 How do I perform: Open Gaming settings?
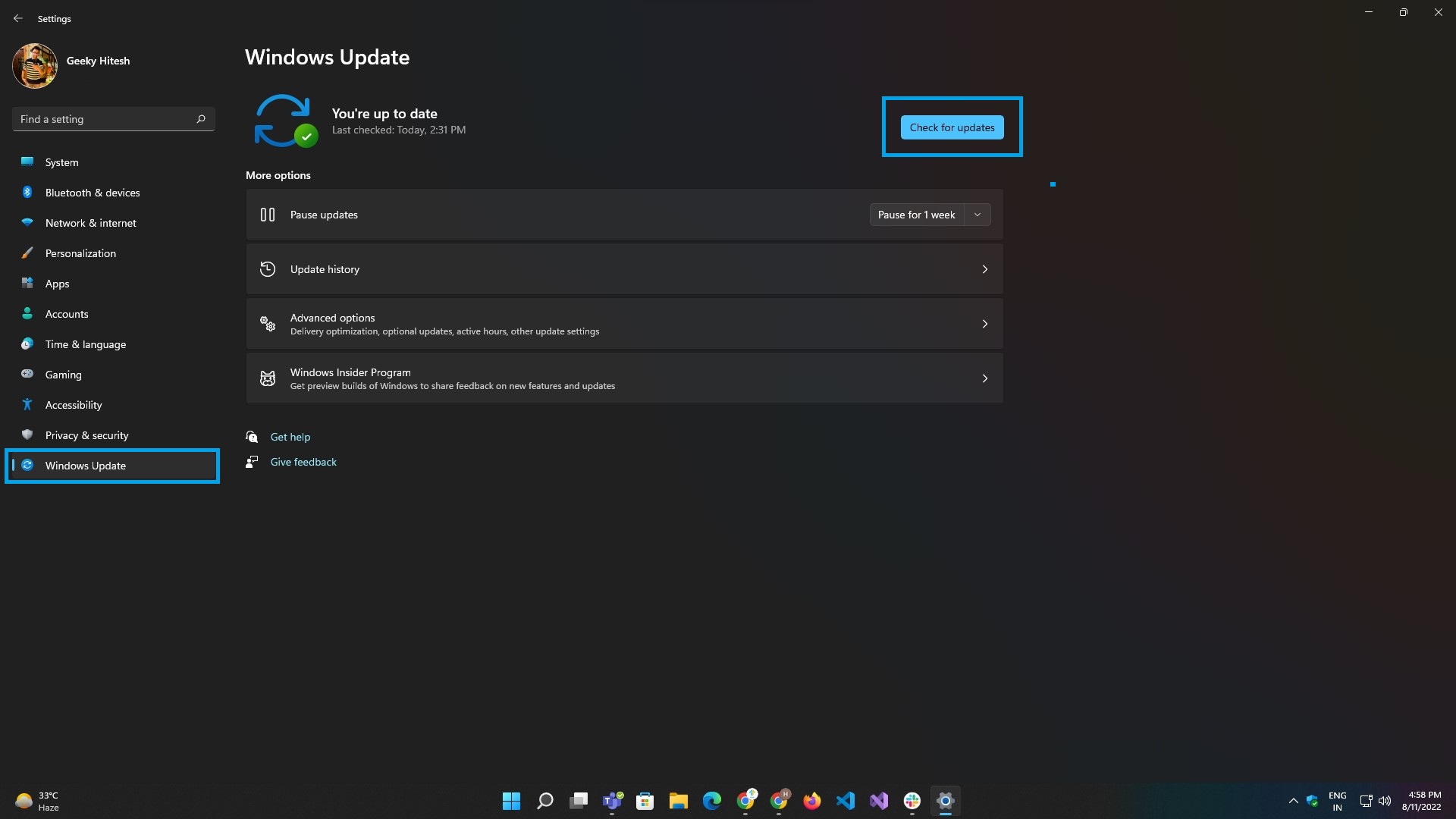pyautogui.click(x=114, y=375)
